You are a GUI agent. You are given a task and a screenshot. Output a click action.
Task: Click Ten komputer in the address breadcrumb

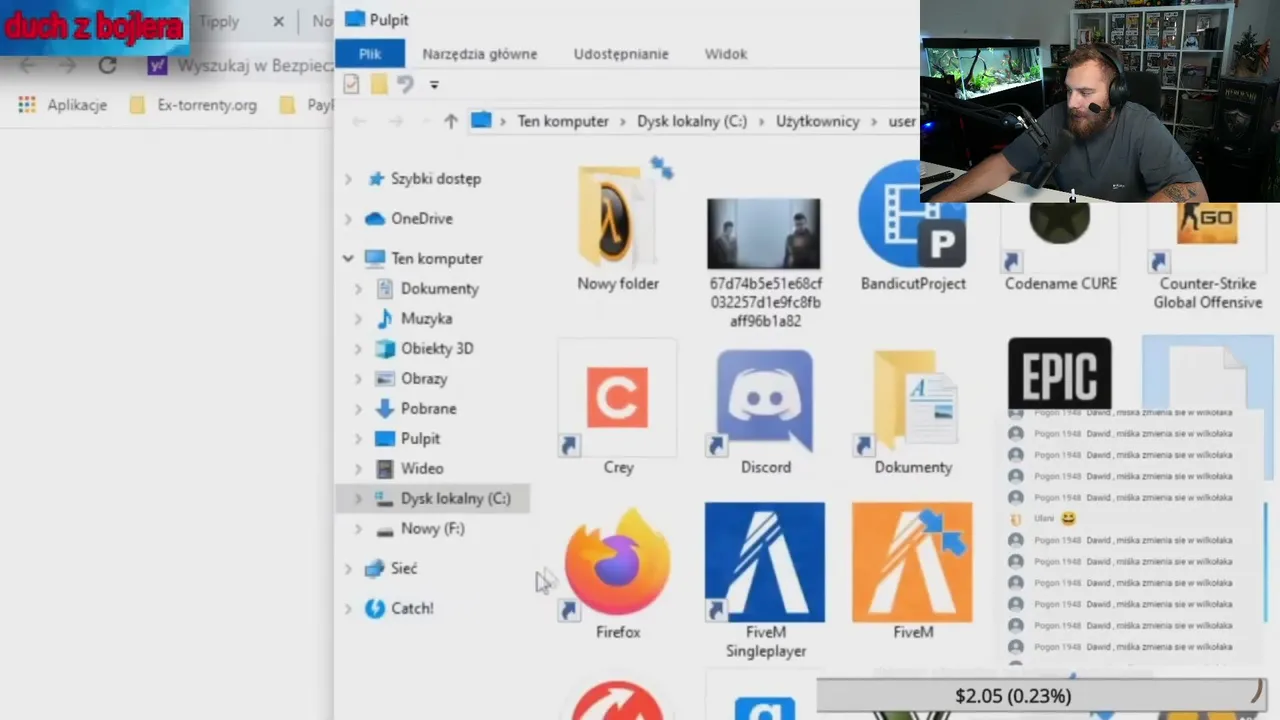pyautogui.click(x=563, y=121)
